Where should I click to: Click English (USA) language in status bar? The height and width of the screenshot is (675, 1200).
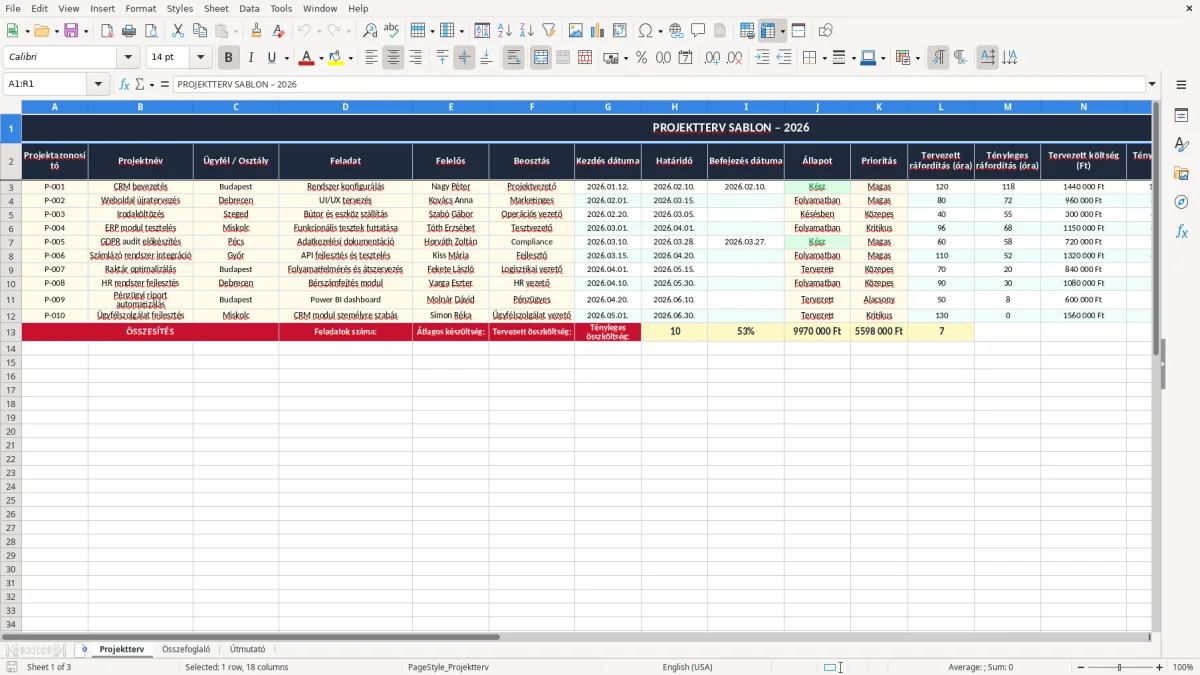(687, 667)
